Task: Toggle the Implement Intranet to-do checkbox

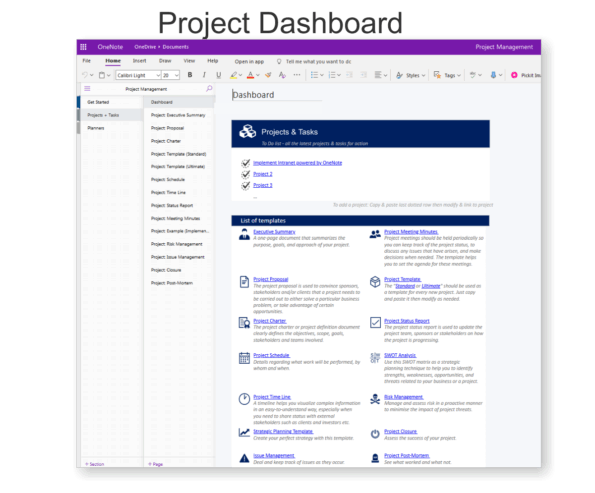Action: (x=246, y=163)
